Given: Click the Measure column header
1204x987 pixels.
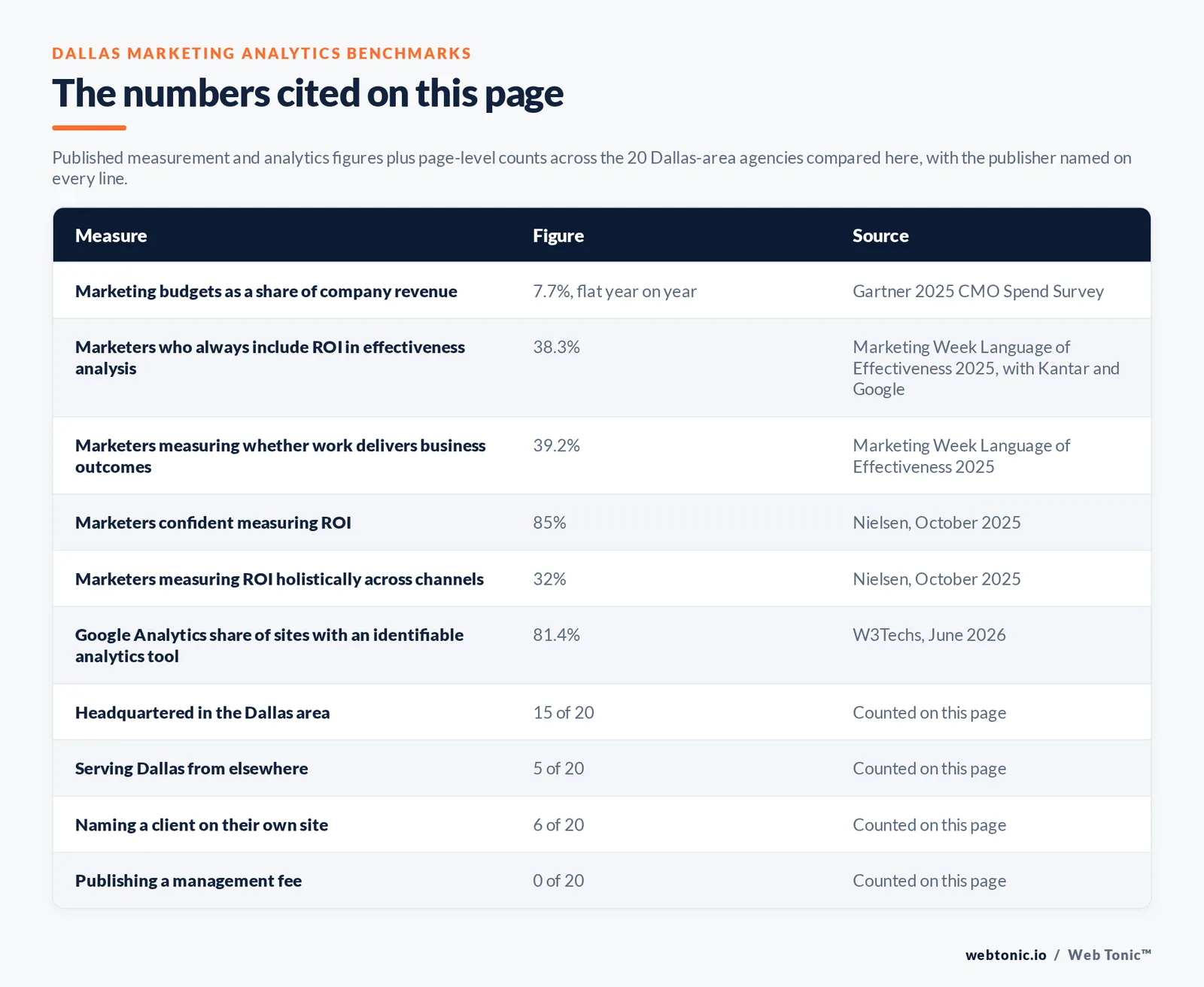Looking at the screenshot, I should point(111,235).
